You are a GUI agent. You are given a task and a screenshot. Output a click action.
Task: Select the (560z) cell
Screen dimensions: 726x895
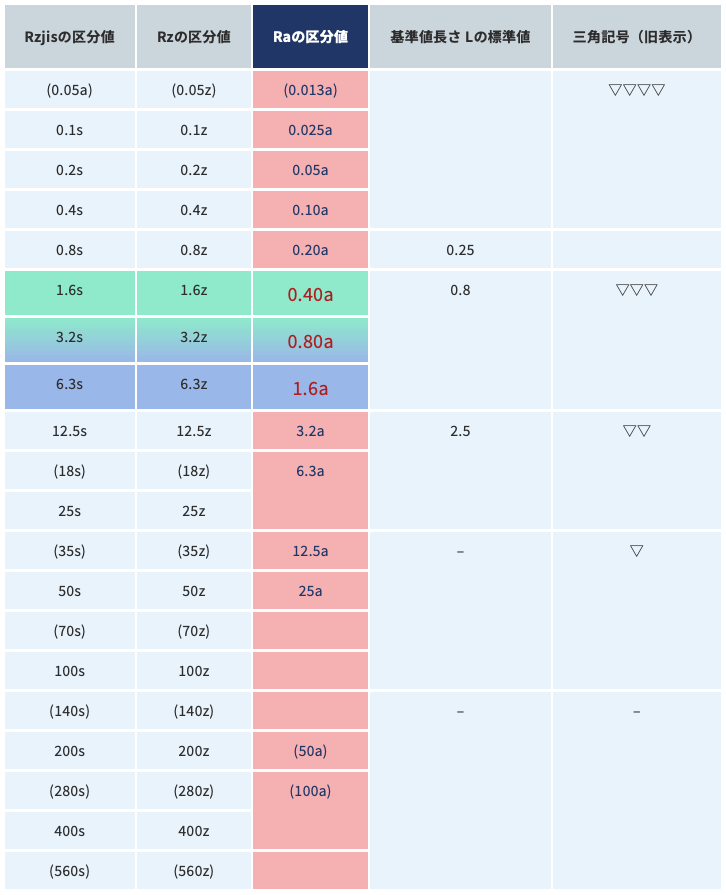[193, 870]
